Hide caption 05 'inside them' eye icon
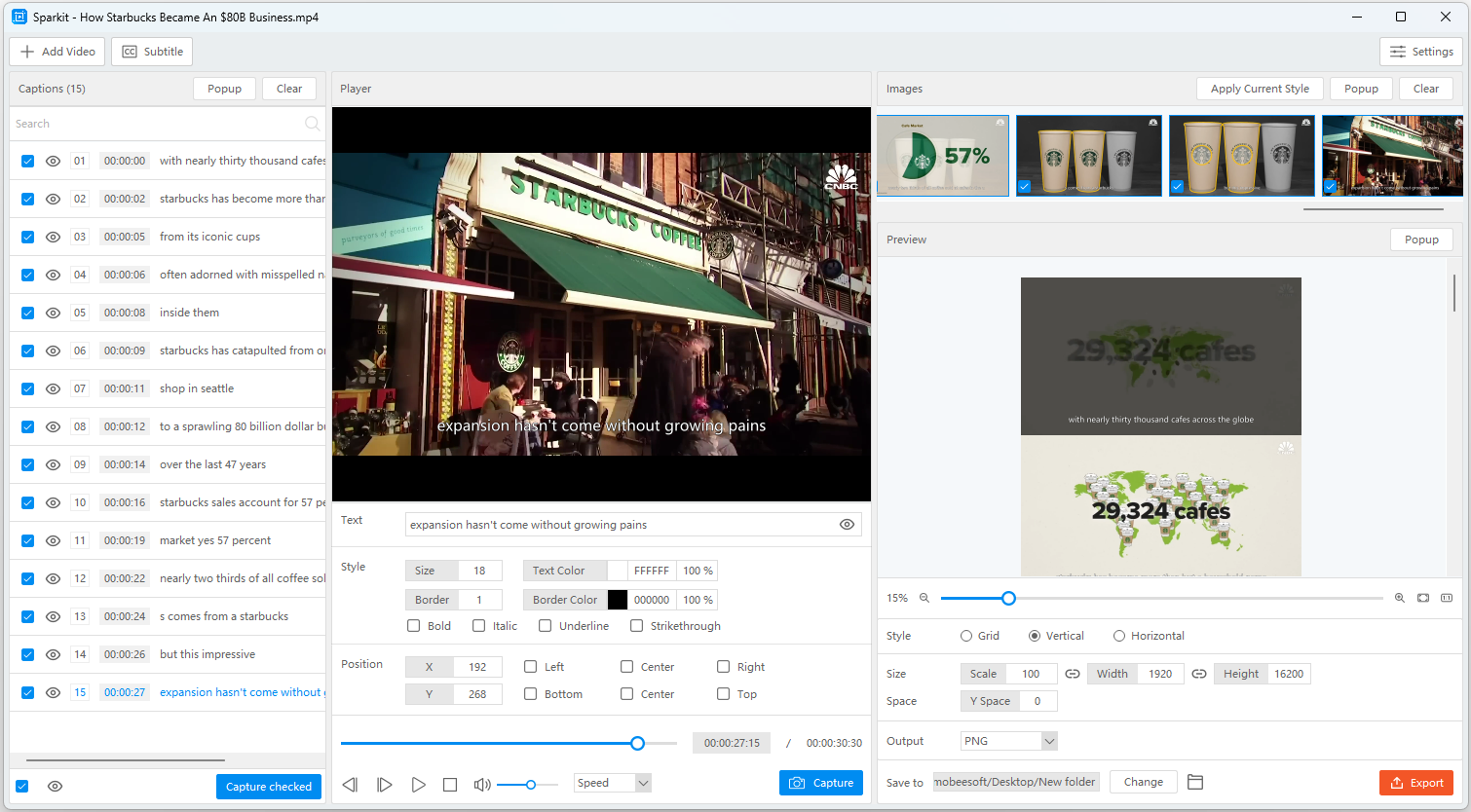 click(54, 314)
